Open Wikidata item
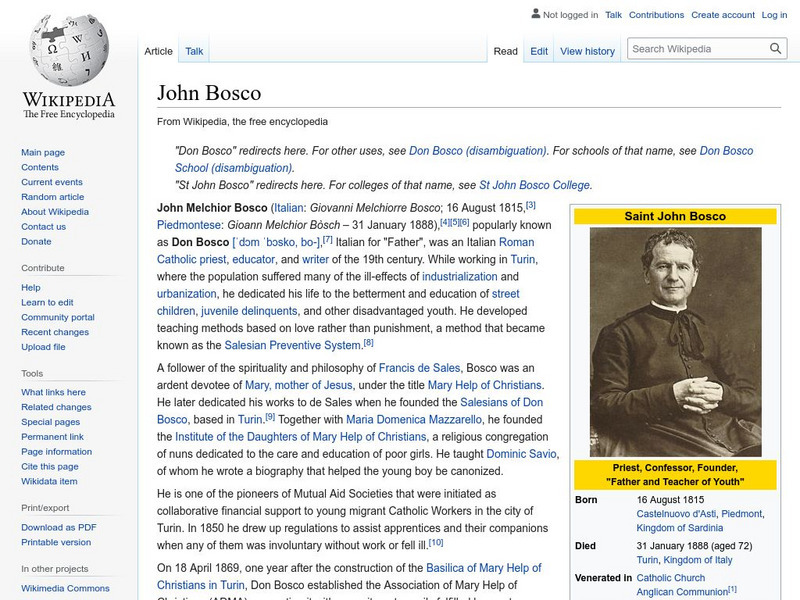Viewport: 800px width, 600px height. [49, 481]
